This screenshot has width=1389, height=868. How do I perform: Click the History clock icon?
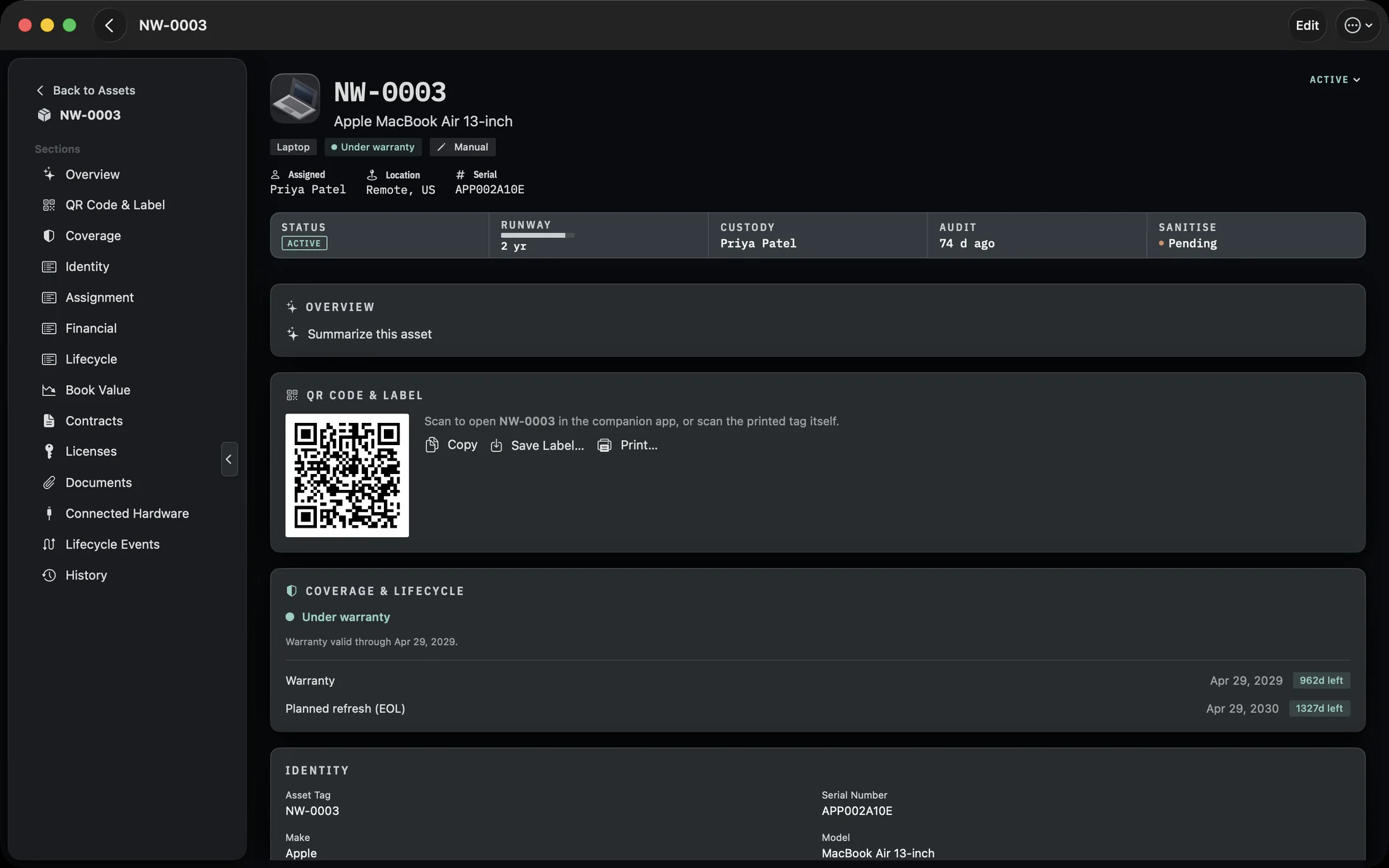[x=49, y=575]
